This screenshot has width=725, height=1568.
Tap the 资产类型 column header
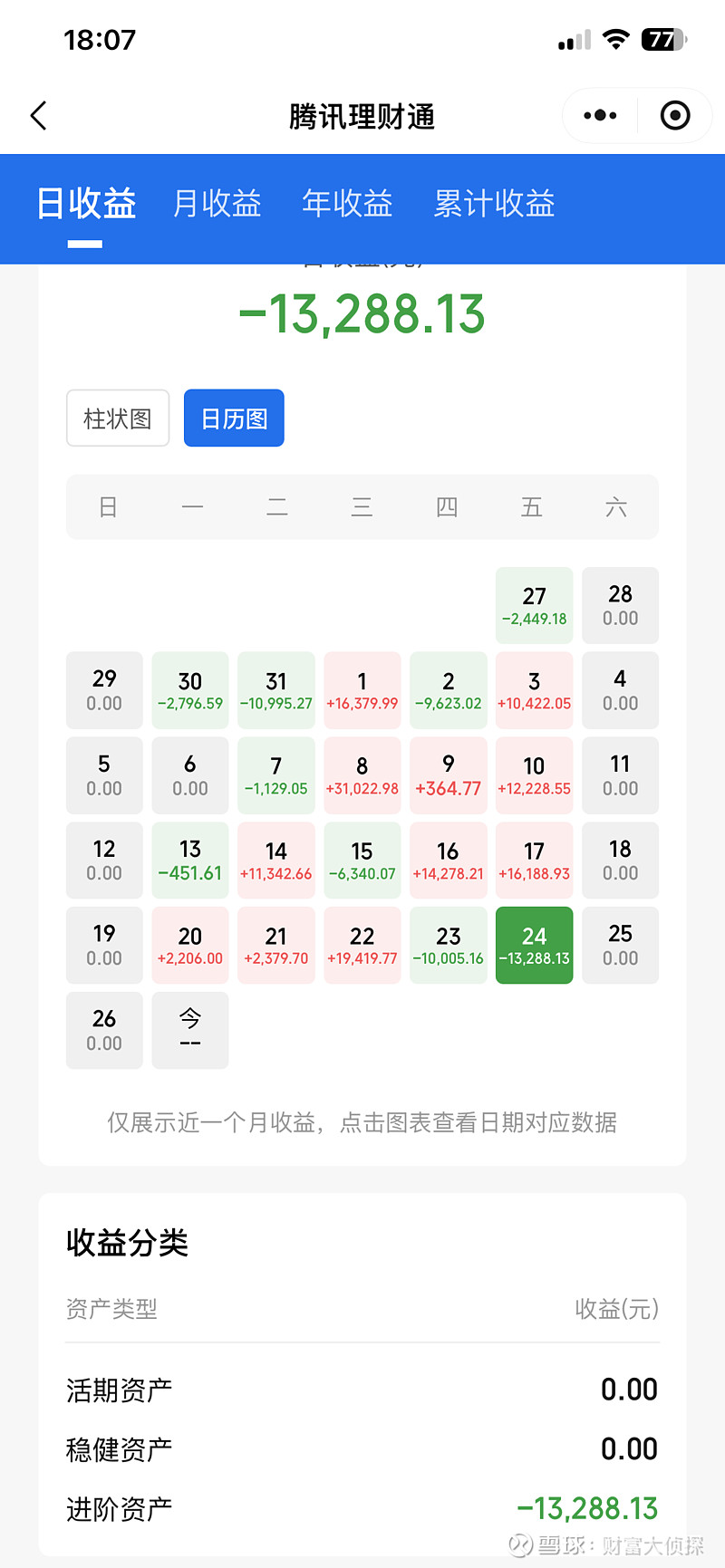[111, 1309]
